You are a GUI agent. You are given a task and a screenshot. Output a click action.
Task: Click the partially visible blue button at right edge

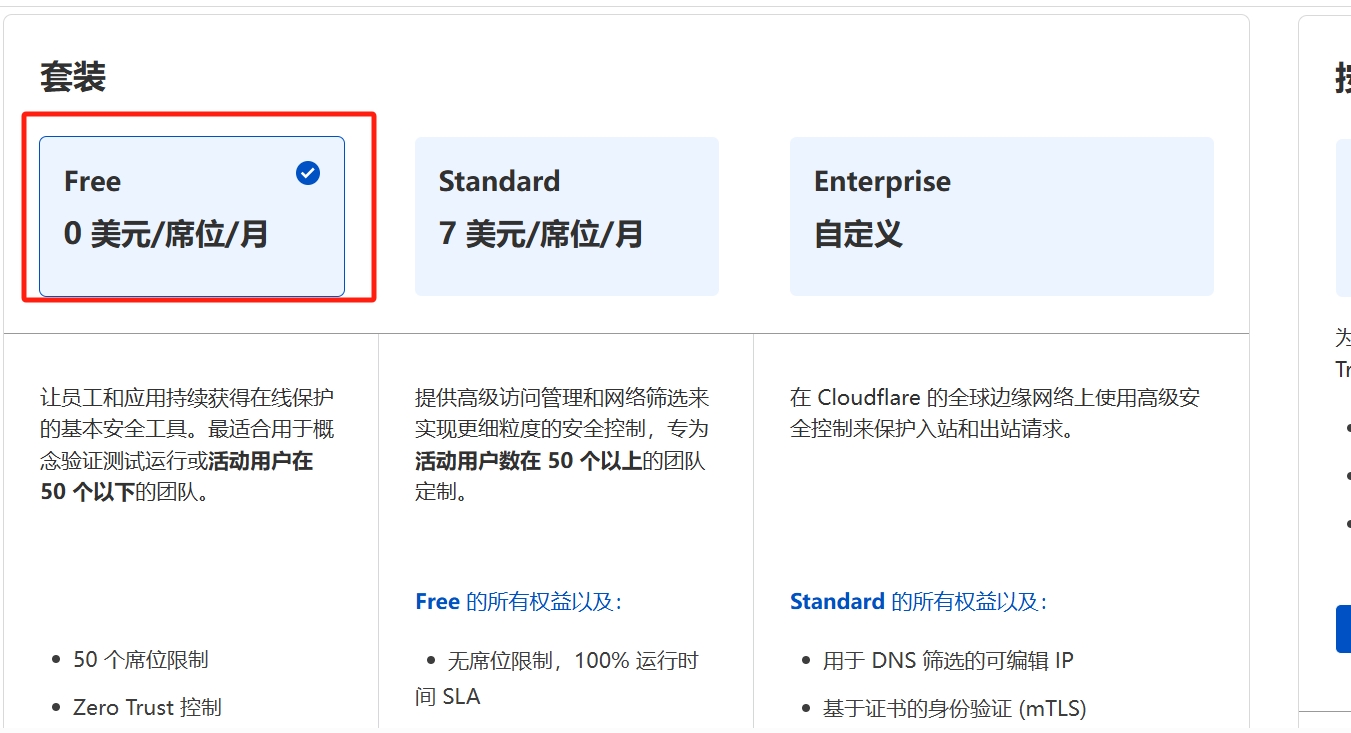pos(1343,629)
